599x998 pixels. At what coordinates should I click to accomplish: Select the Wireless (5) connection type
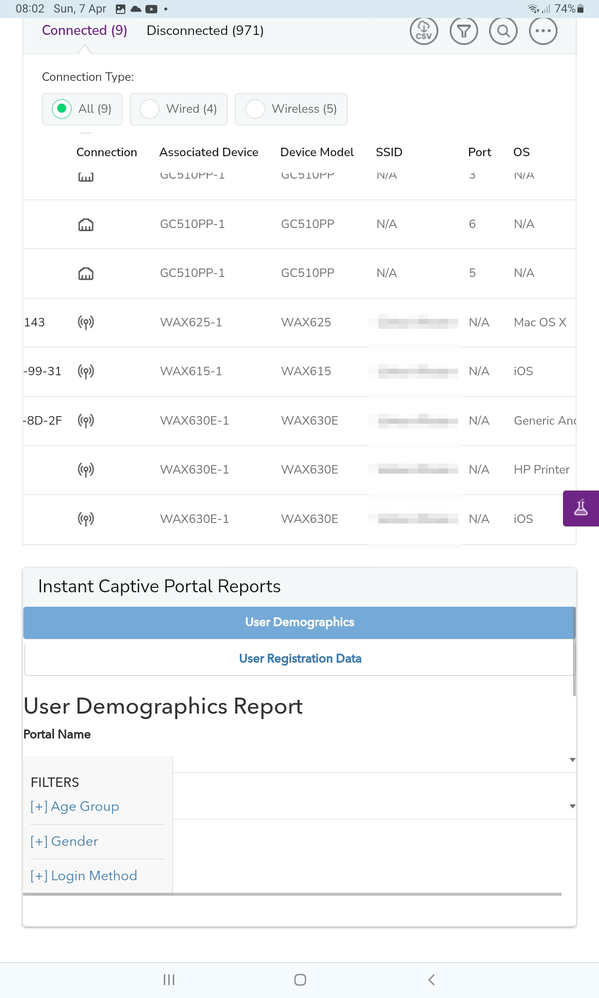(x=291, y=109)
